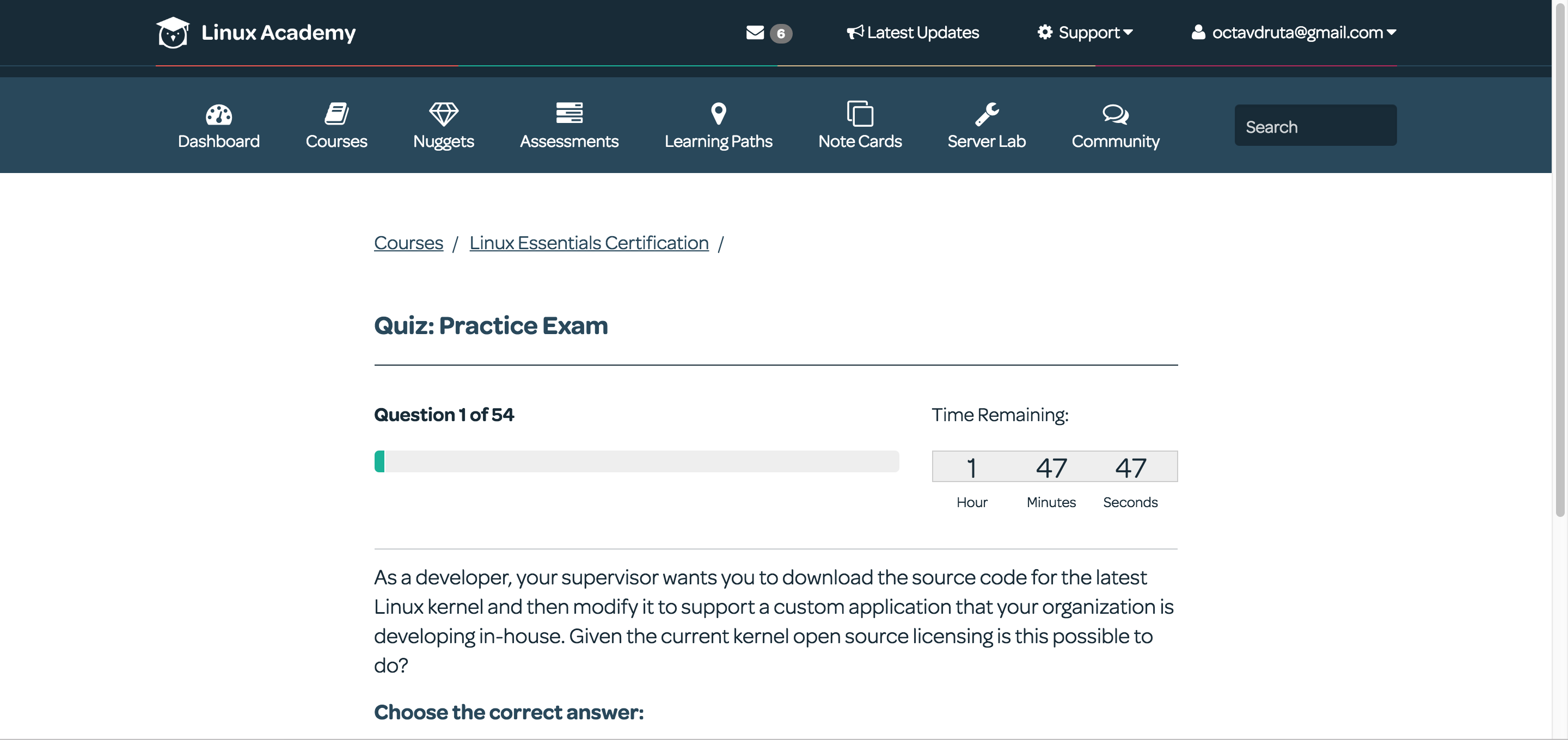Screen dimensions: 1568x740
Task: Click the megaphone icon beside Latest Updates
Action: tap(855, 32)
